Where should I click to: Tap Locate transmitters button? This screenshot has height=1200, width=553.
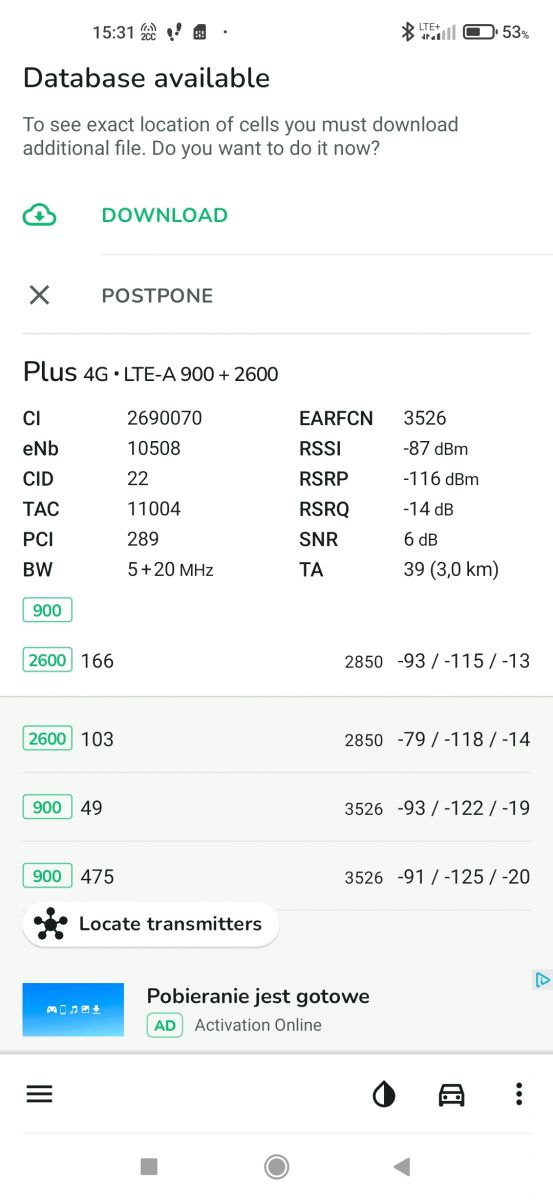point(151,924)
